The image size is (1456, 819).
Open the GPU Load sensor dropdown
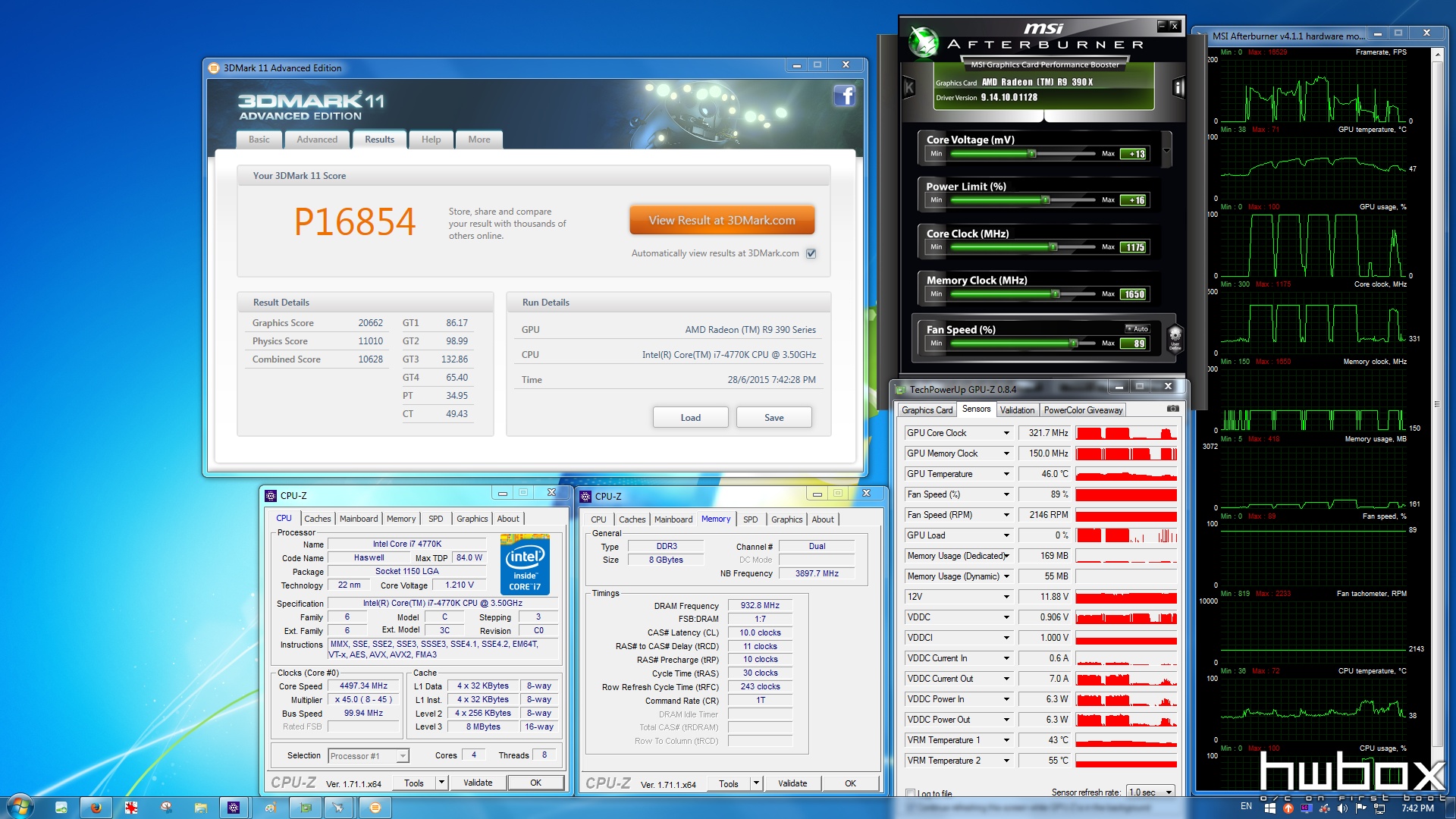1007,535
